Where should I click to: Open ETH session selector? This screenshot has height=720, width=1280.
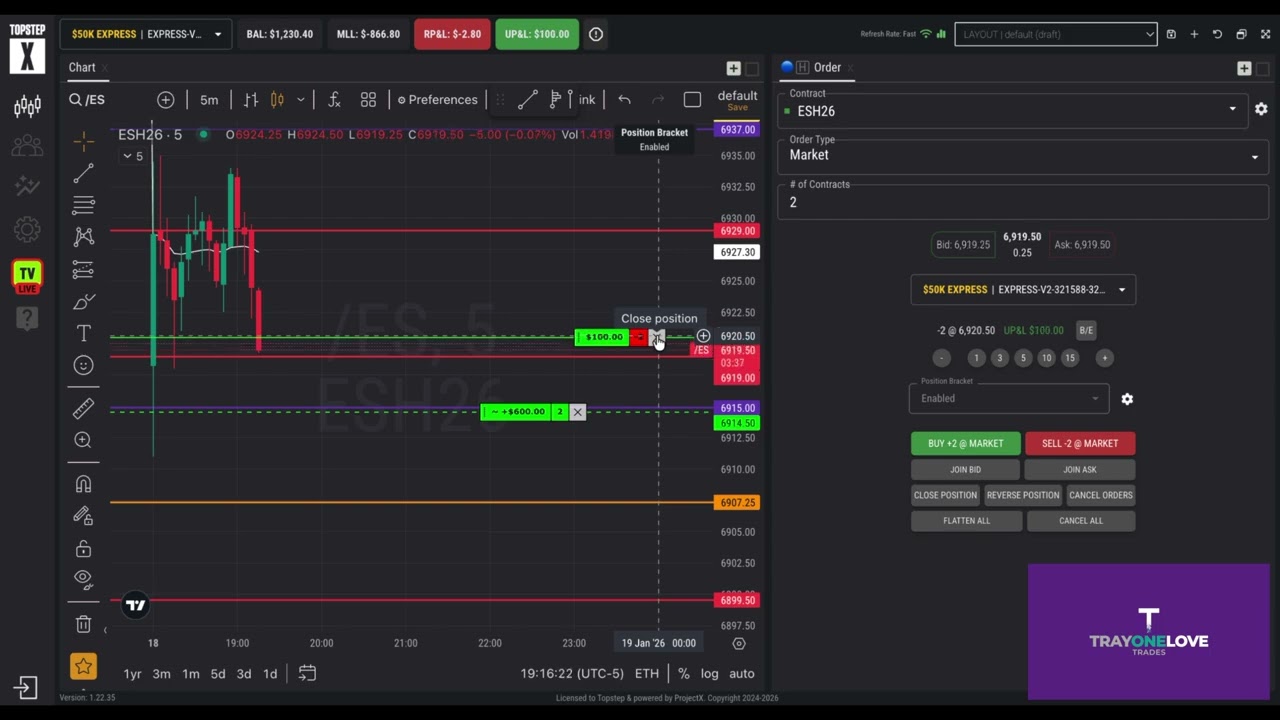(x=647, y=674)
